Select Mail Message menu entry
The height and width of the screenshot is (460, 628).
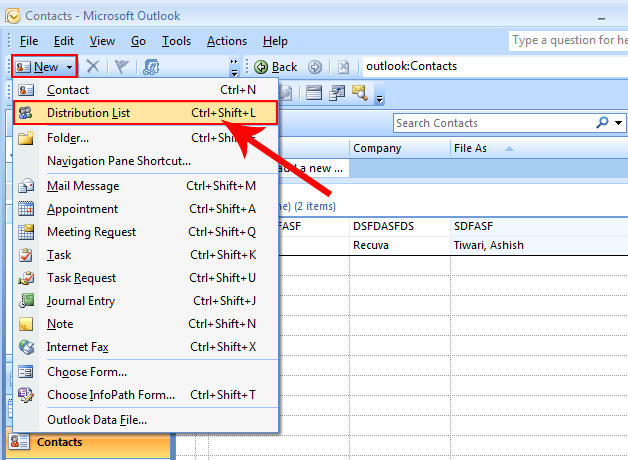pyautogui.click(x=146, y=186)
